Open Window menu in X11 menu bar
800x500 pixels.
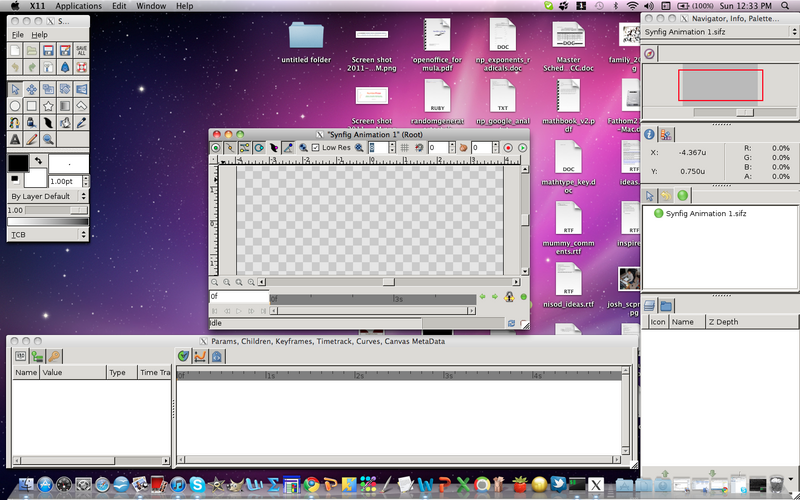151,6
